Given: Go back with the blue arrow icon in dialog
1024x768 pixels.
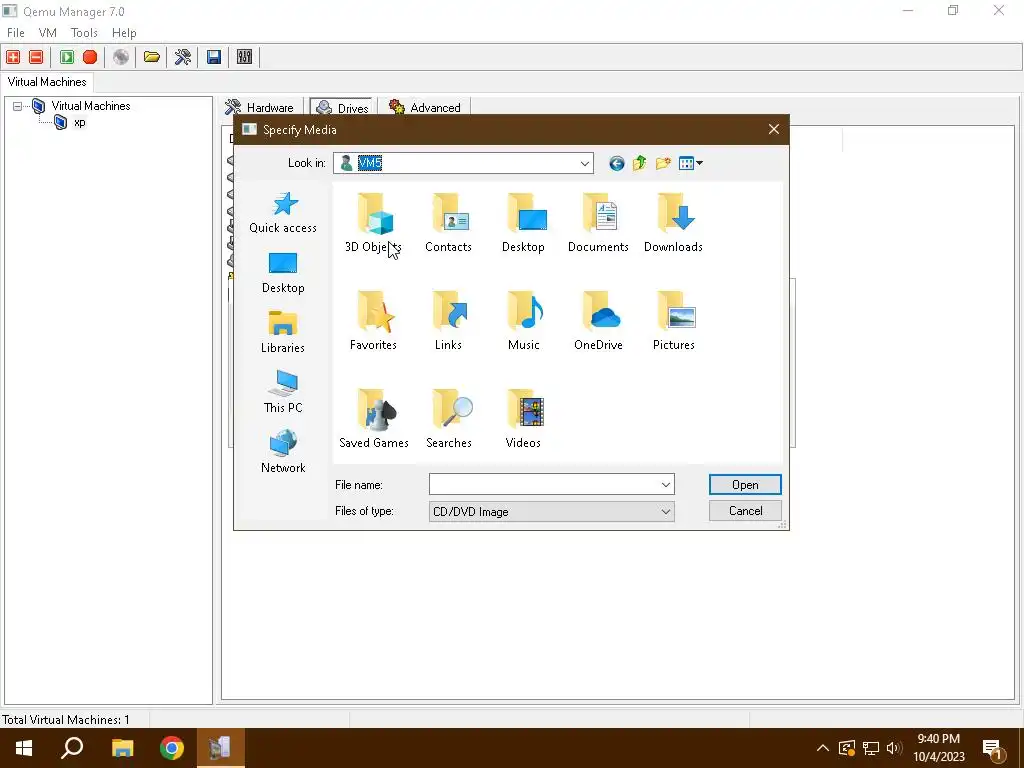Looking at the screenshot, I should pos(616,163).
